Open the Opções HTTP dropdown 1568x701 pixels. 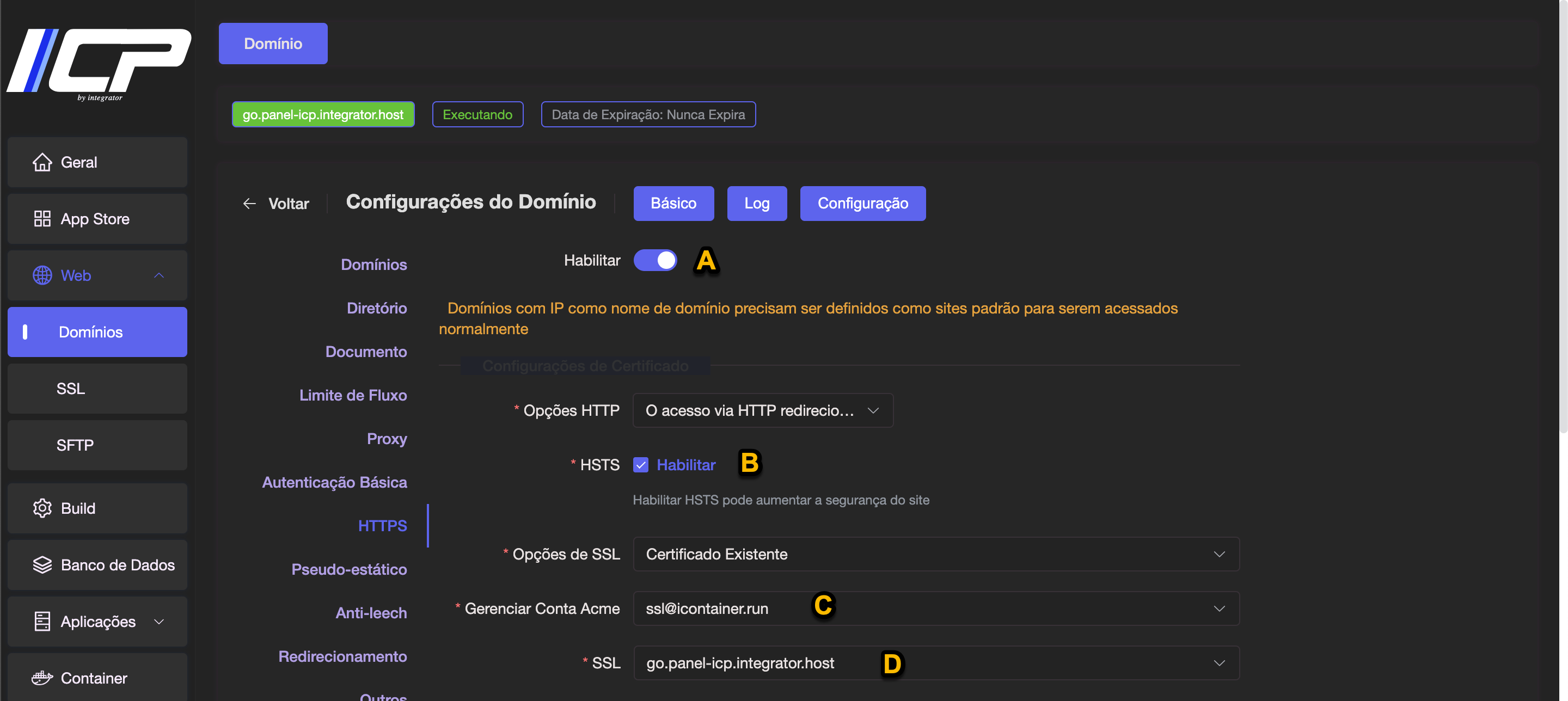[762, 411]
